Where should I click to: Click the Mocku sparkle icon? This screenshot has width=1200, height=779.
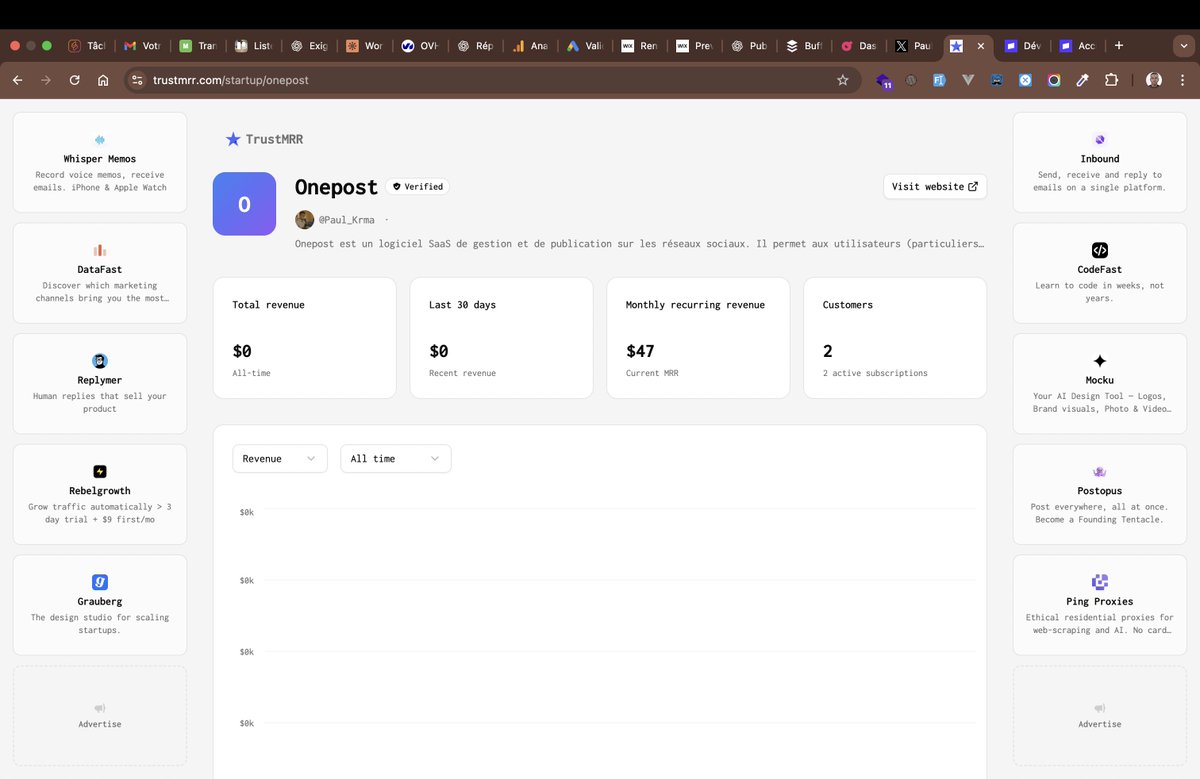coord(1100,361)
